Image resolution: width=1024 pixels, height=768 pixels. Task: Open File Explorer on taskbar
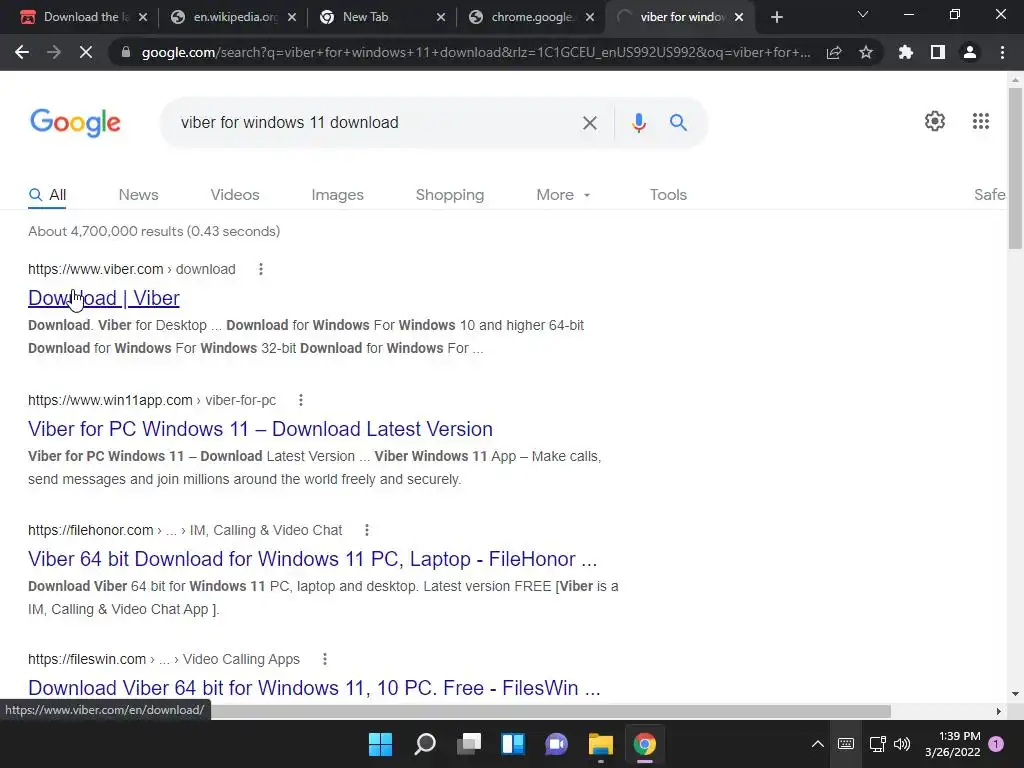(x=601, y=744)
